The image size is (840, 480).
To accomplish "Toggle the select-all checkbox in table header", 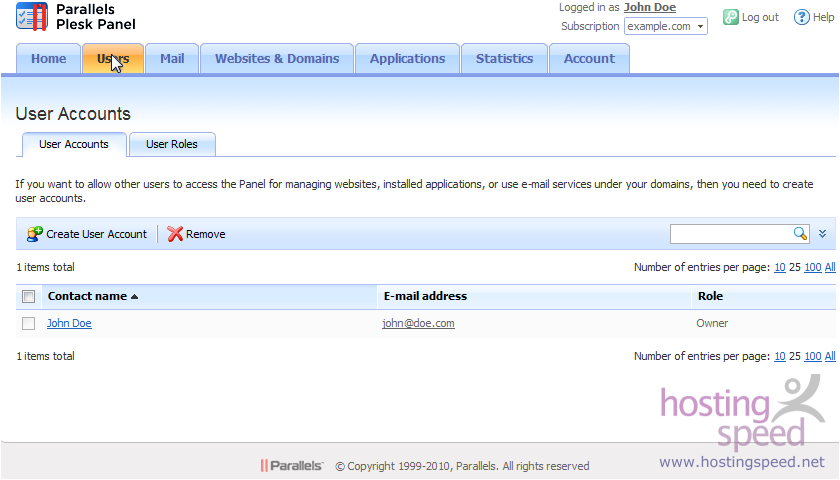I will [28, 296].
